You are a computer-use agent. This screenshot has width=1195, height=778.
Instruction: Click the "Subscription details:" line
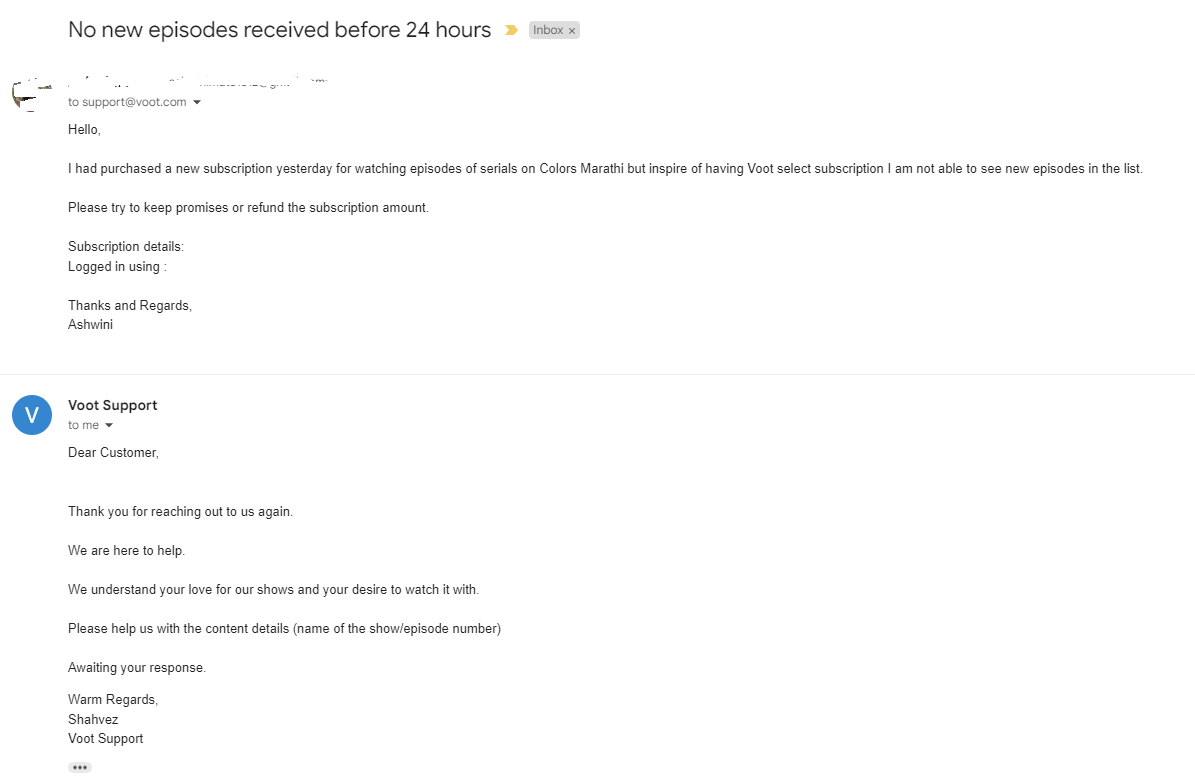coord(126,246)
